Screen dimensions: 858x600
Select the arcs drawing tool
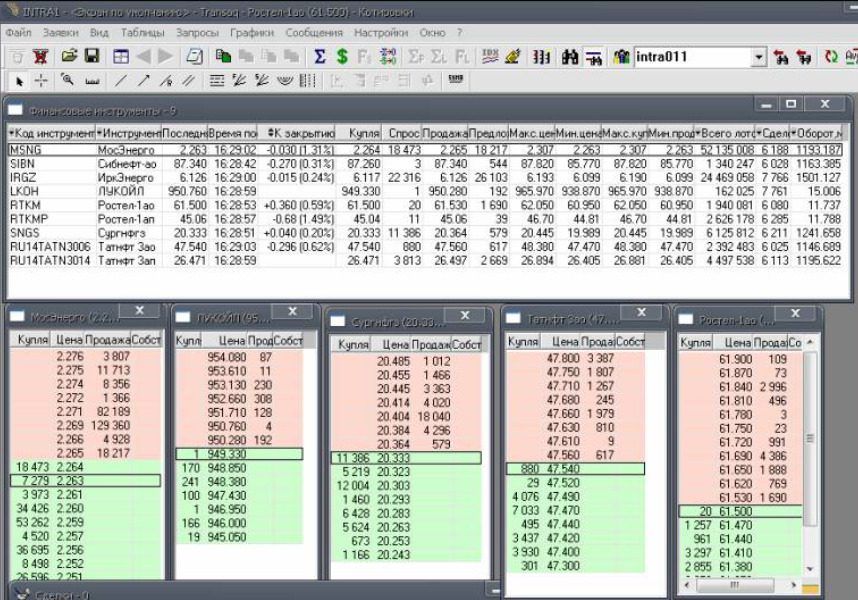pyautogui.click(x=285, y=81)
